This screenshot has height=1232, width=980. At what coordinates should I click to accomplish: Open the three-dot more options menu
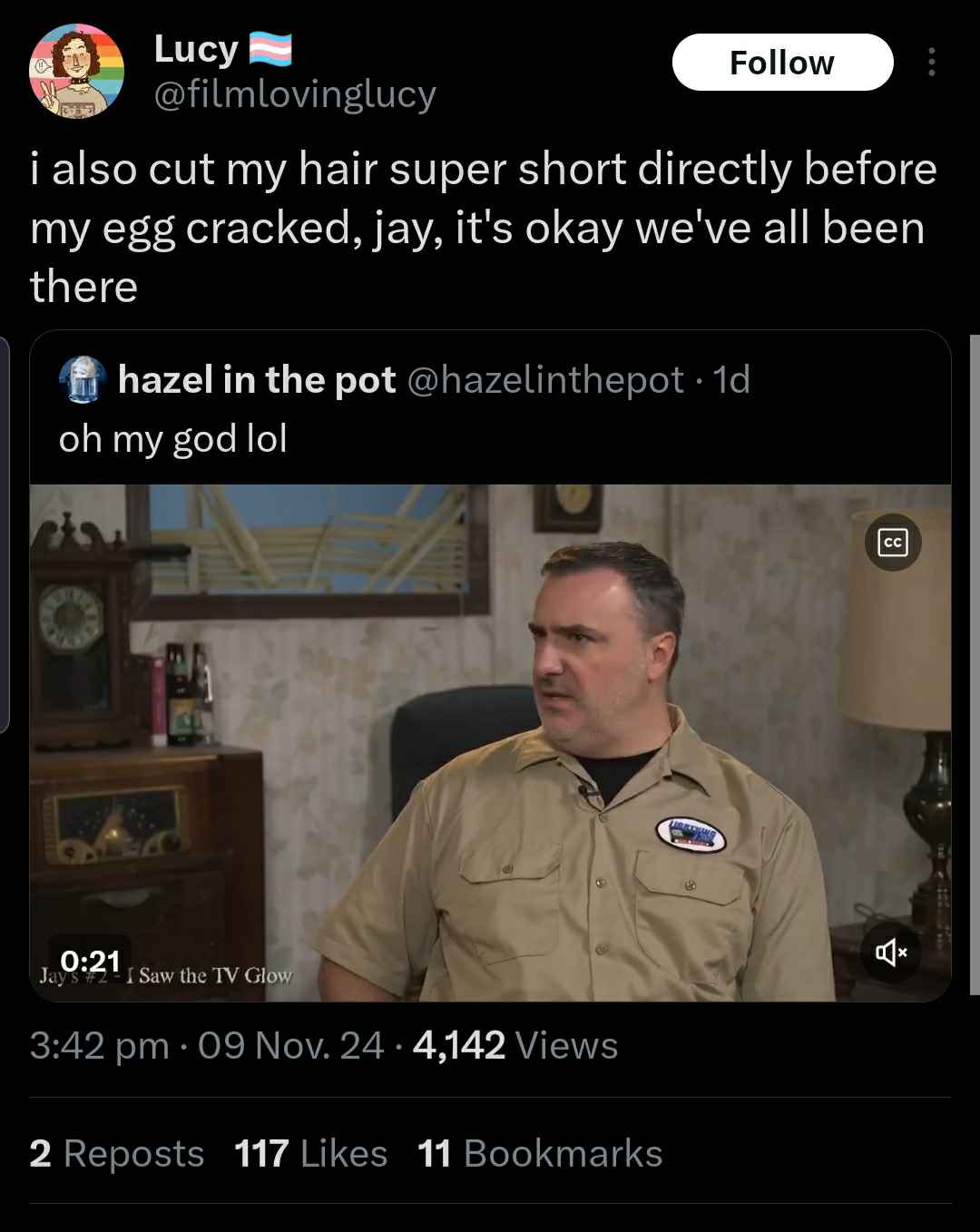pyautogui.click(x=931, y=63)
